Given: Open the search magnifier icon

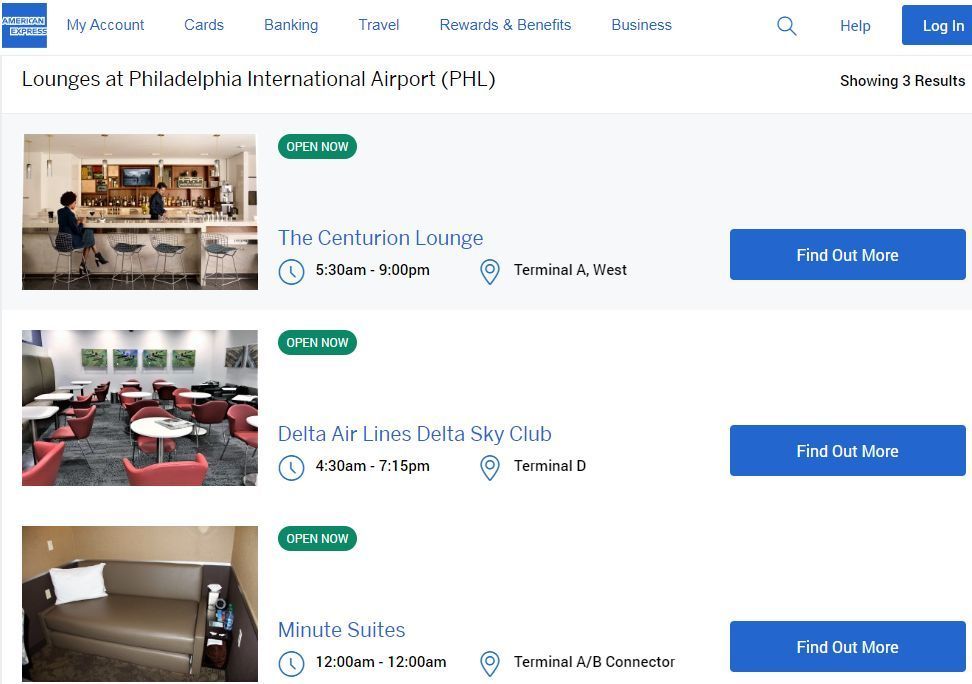Looking at the screenshot, I should (787, 26).
